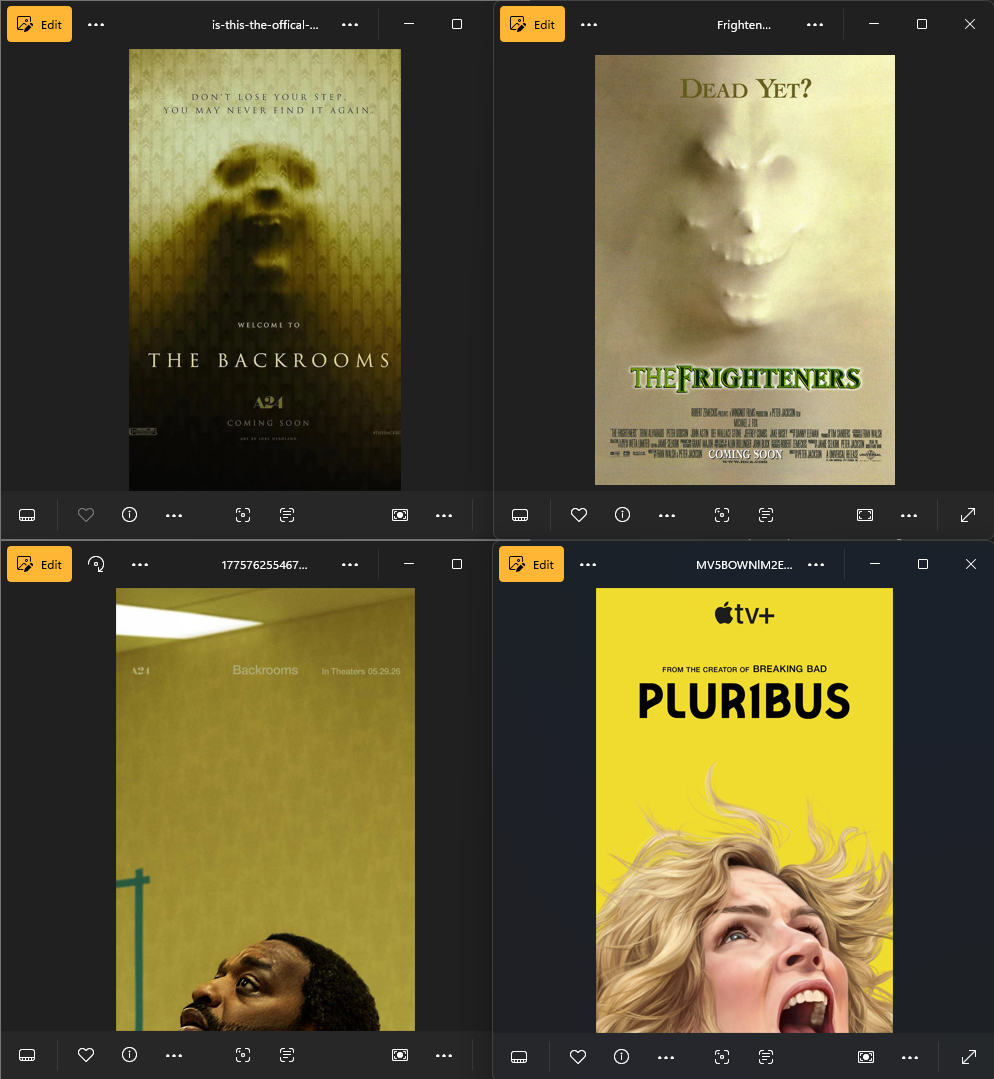
Task: Switch zoom to actual size in Pluribus window
Action: (866, 1056)
